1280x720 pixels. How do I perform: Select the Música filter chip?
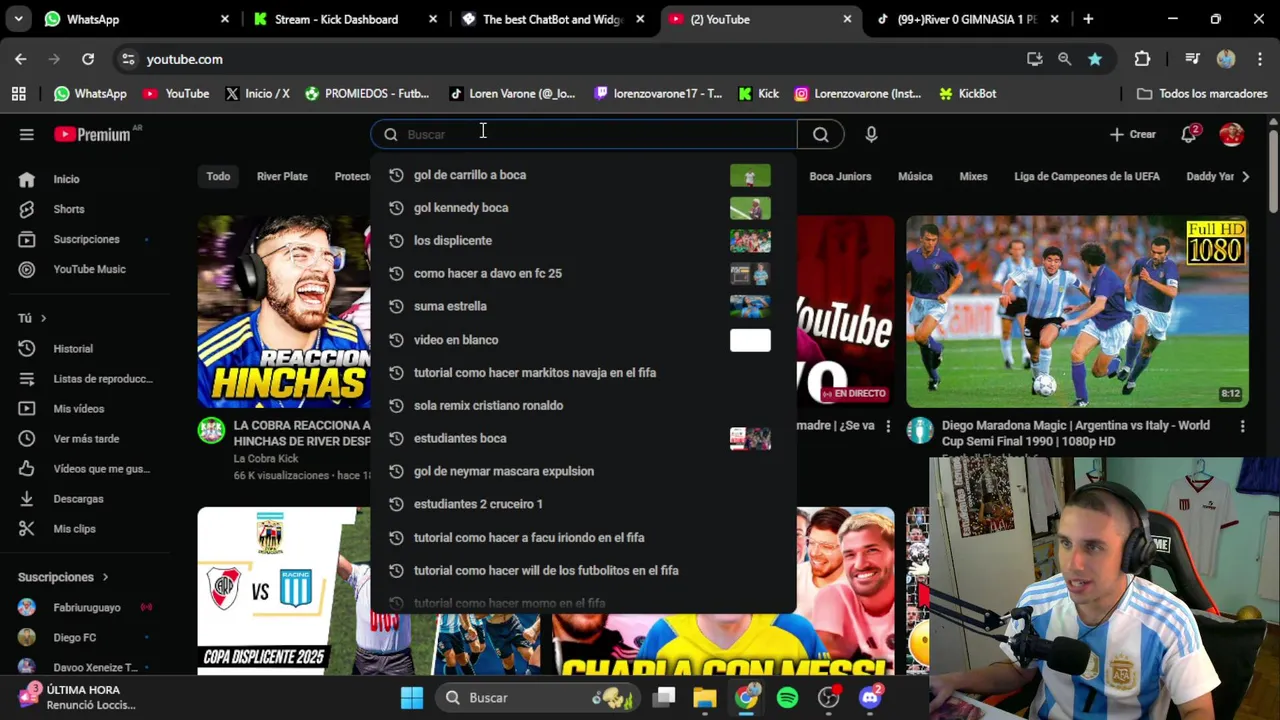[915, 176]
